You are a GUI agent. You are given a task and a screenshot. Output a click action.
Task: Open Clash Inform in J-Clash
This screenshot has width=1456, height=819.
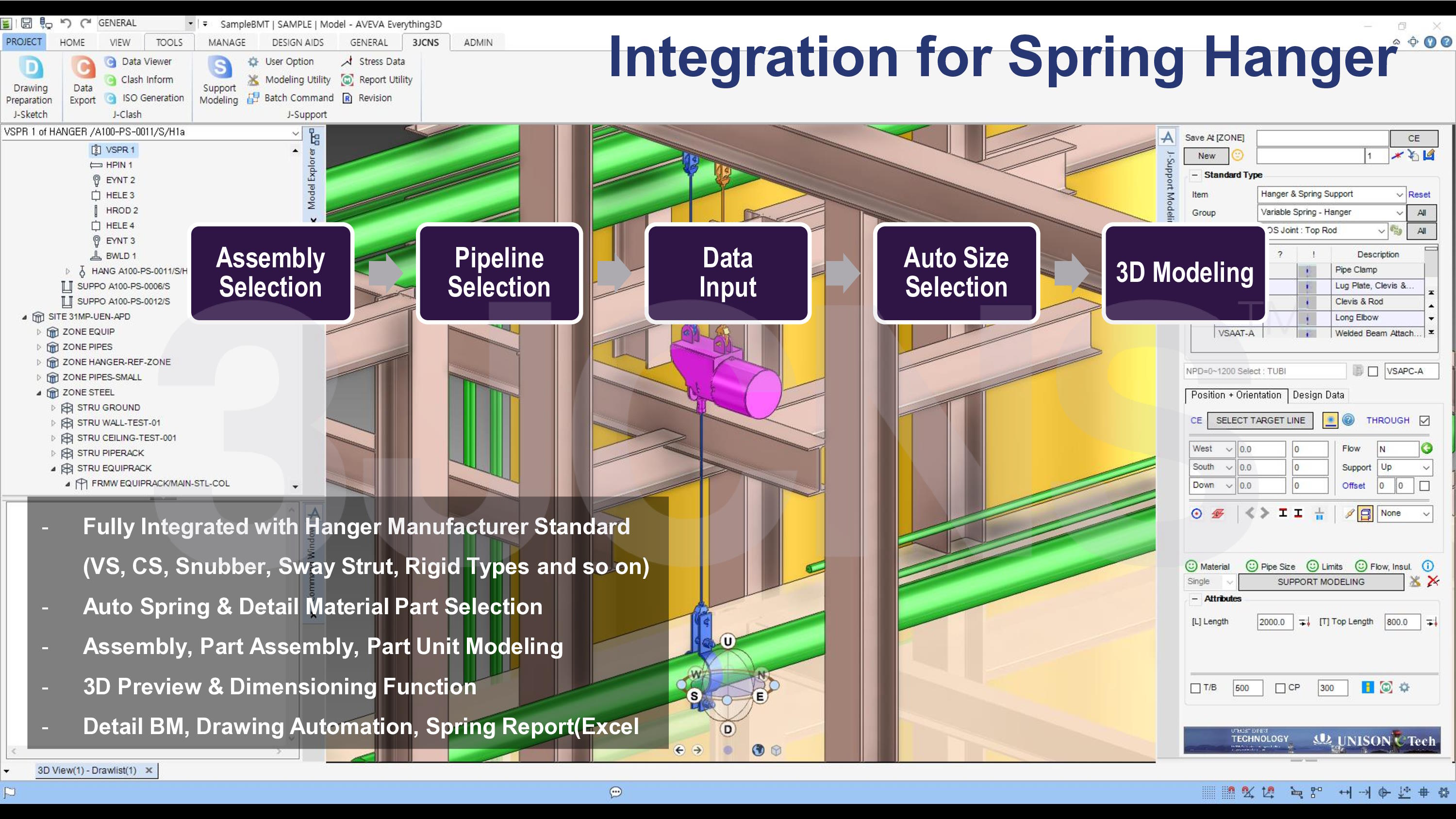[x=140, y=80]
